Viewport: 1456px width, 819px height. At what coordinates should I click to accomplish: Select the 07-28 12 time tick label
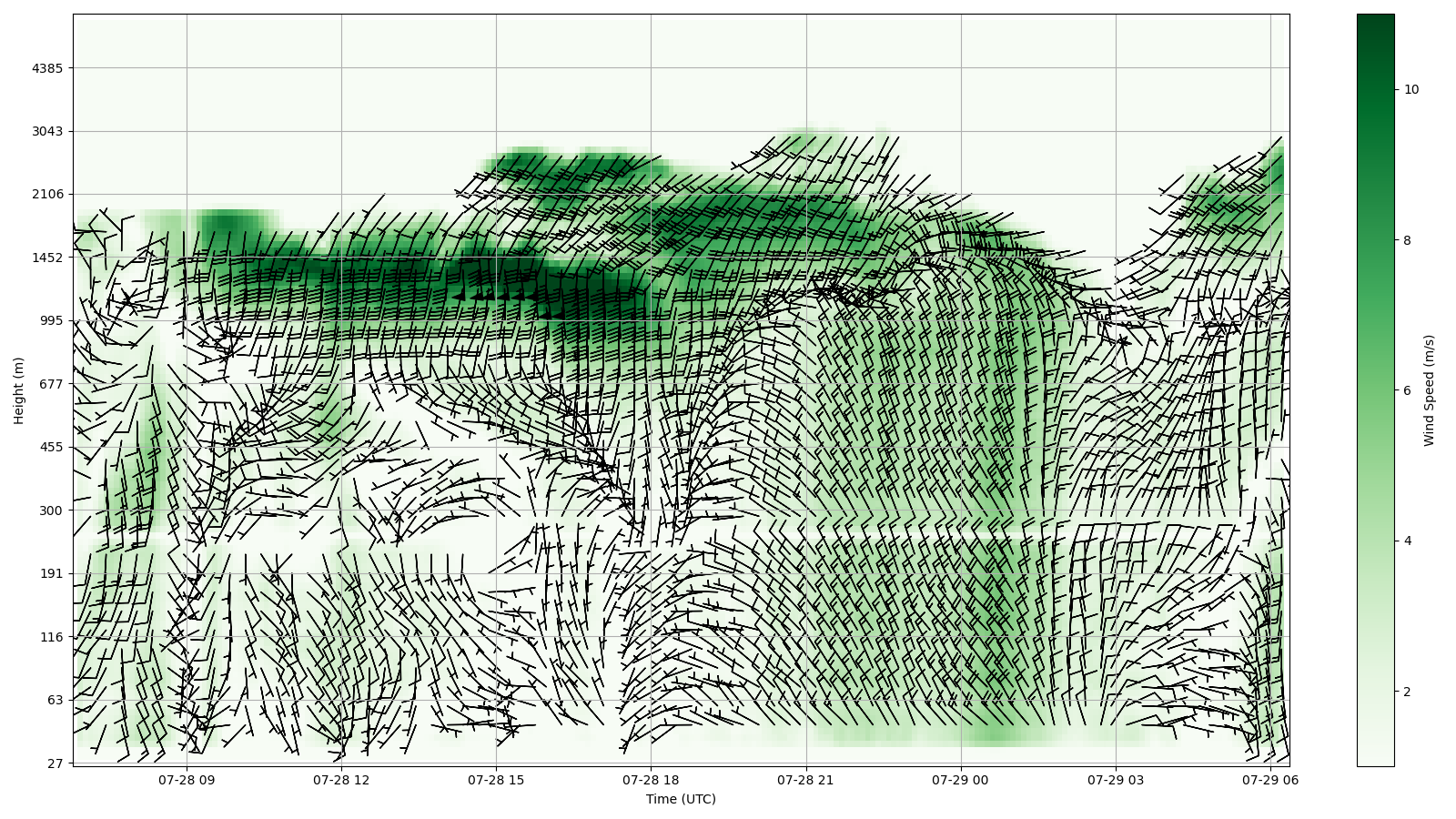click(341, 780)
